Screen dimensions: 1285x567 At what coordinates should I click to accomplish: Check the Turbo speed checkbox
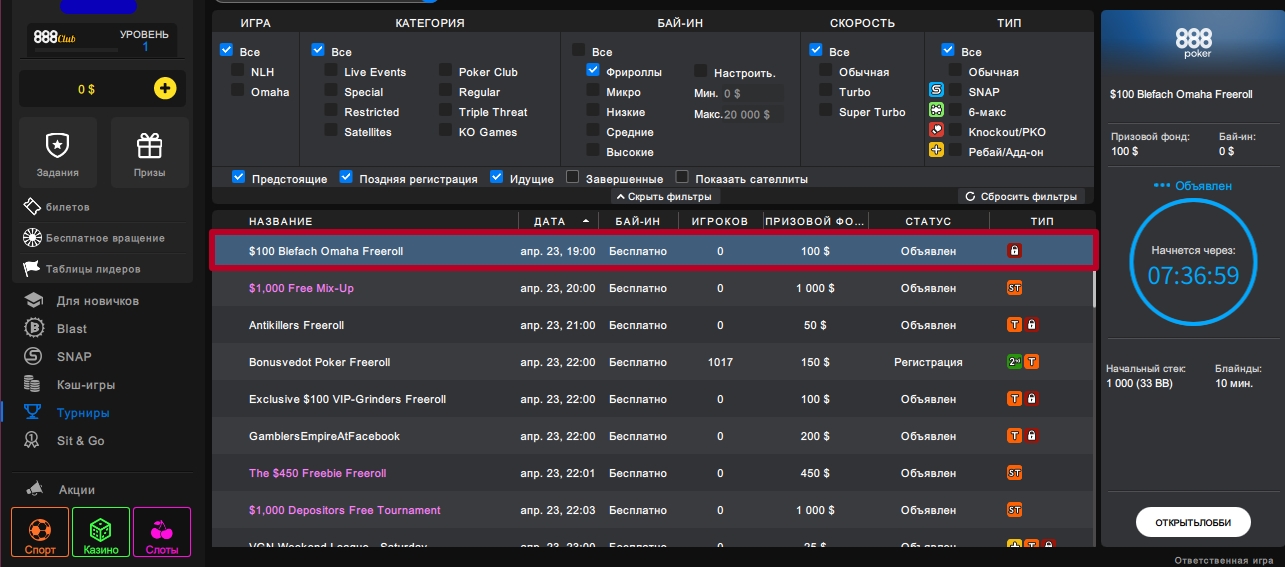point(826,90)
